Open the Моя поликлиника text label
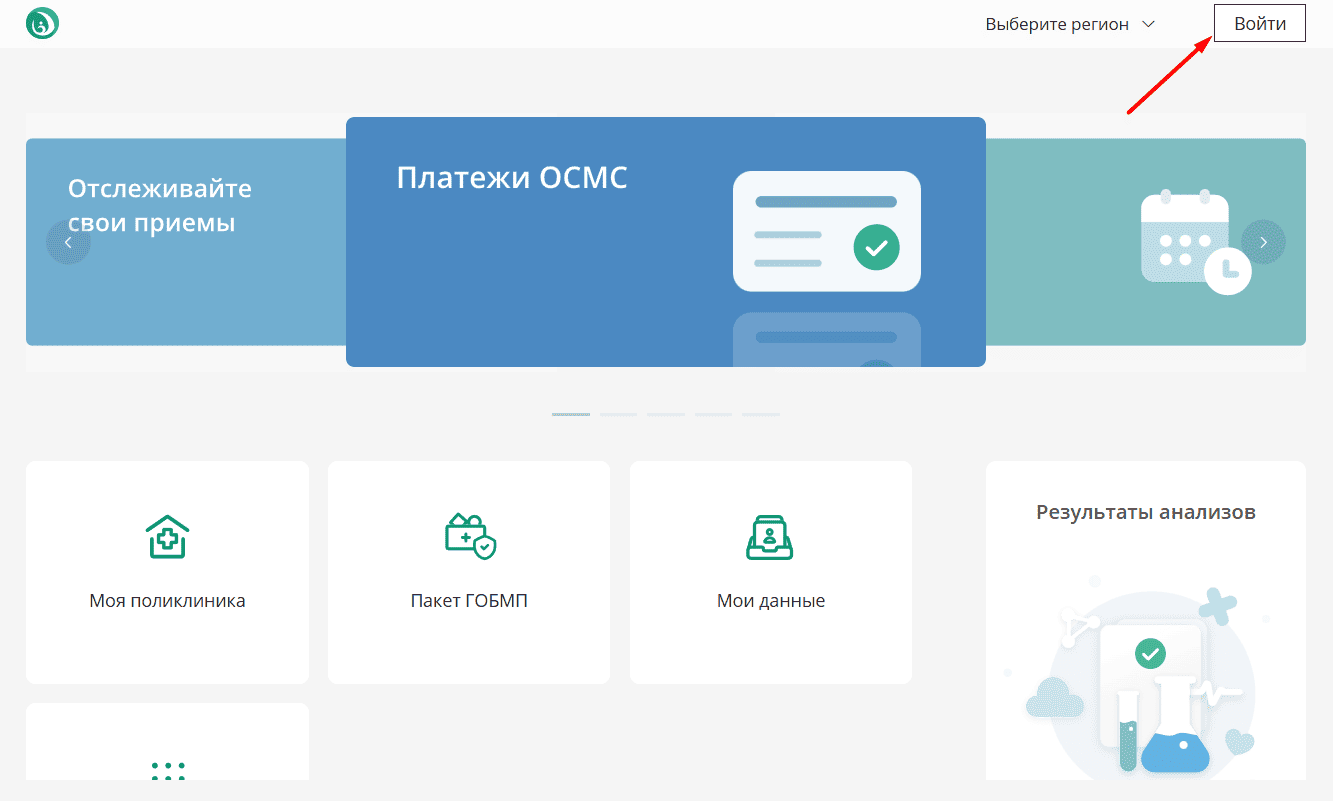 pyautogui.click(x=167, y=601)
